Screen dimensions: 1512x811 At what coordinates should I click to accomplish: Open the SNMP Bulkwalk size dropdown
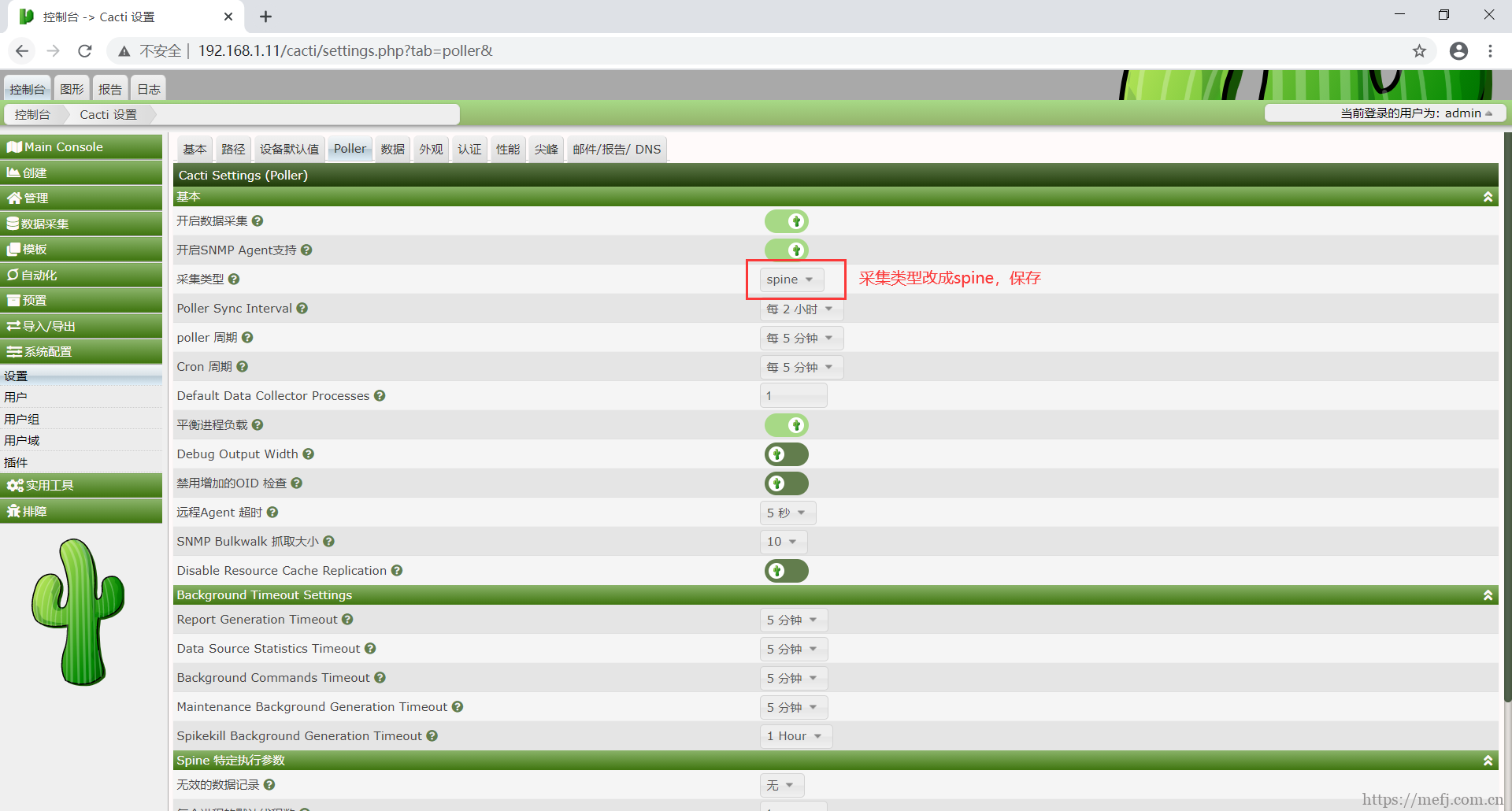(x=784, y=542)
